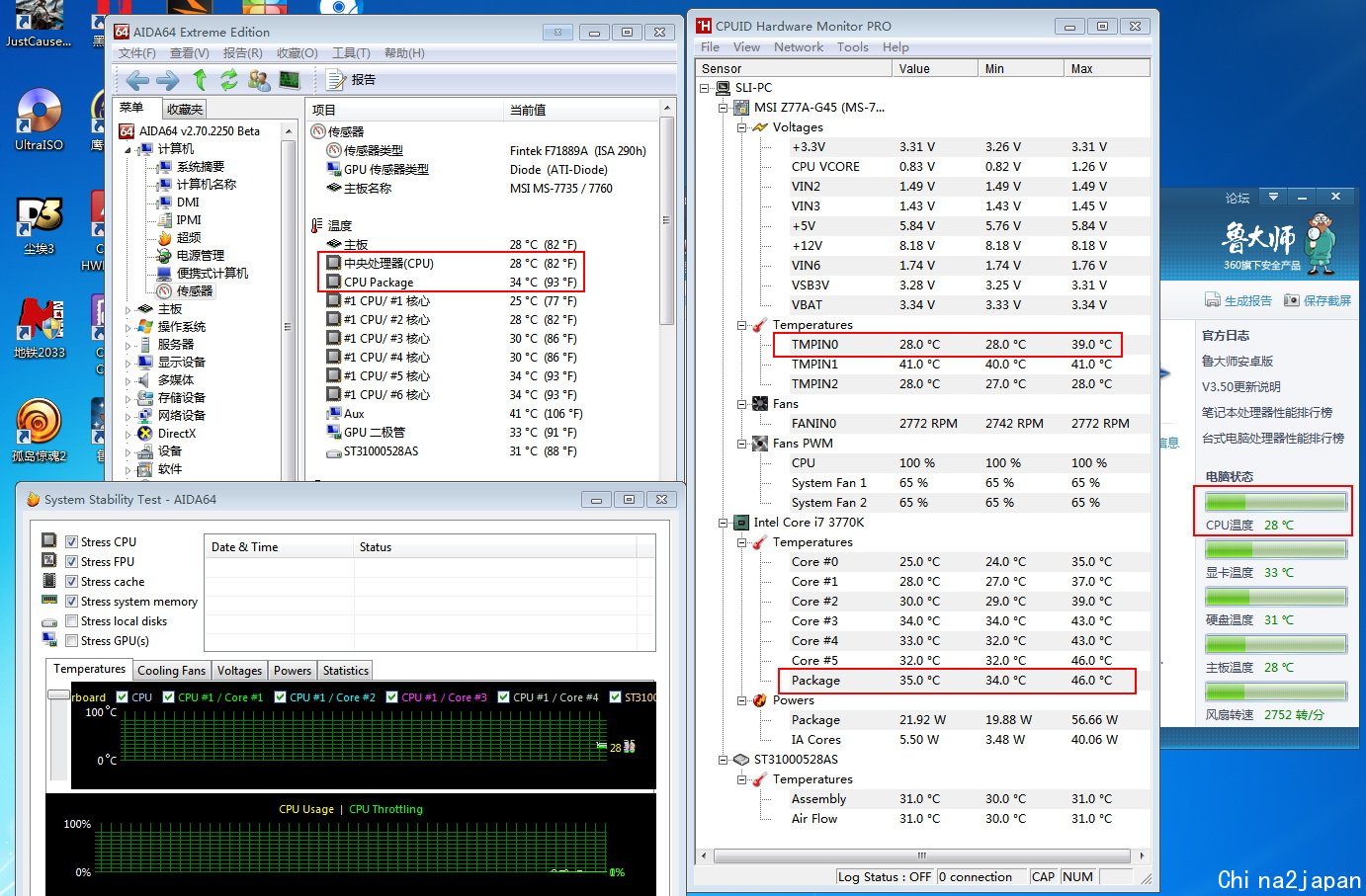Toggle Stress CPU checkbox
1366x896 pixels.
pos(71,541)
